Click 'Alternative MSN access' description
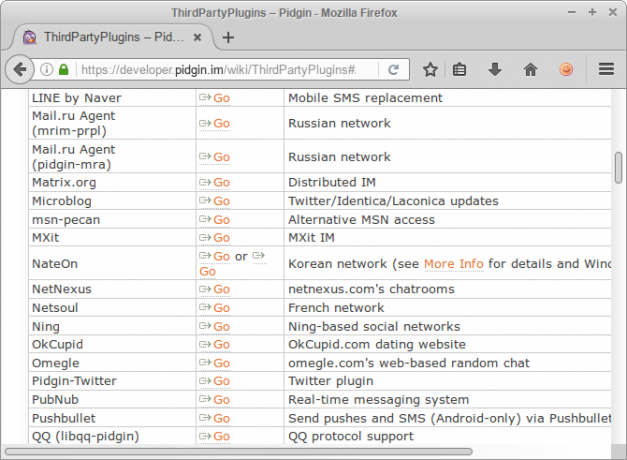 point(361,220)
